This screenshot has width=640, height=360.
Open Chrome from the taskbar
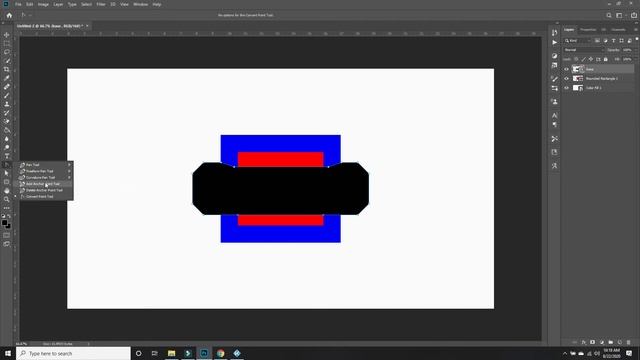click(x=221, y=353)
